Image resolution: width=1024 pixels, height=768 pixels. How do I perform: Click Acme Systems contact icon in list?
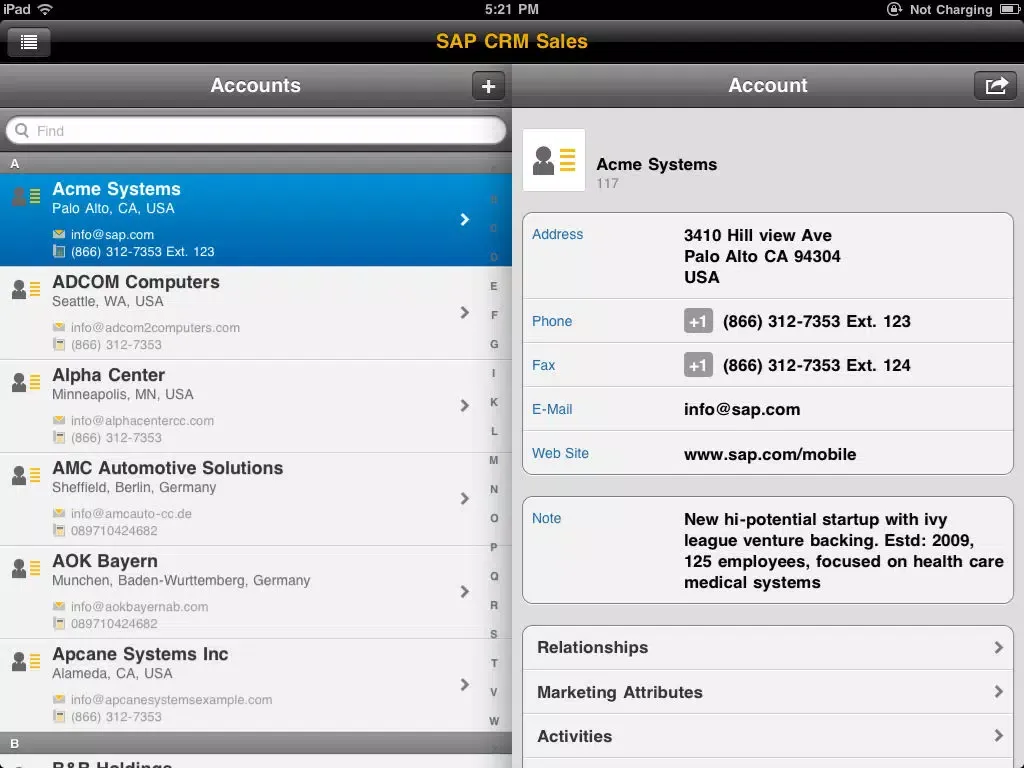[x=26, y=196]
